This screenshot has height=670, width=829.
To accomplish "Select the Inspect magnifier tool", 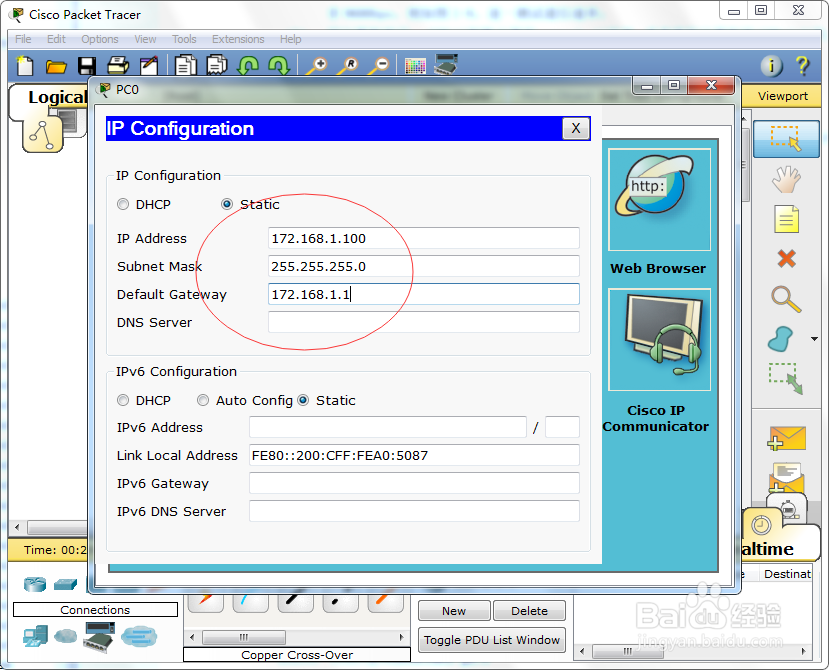I will click(786, 299).
